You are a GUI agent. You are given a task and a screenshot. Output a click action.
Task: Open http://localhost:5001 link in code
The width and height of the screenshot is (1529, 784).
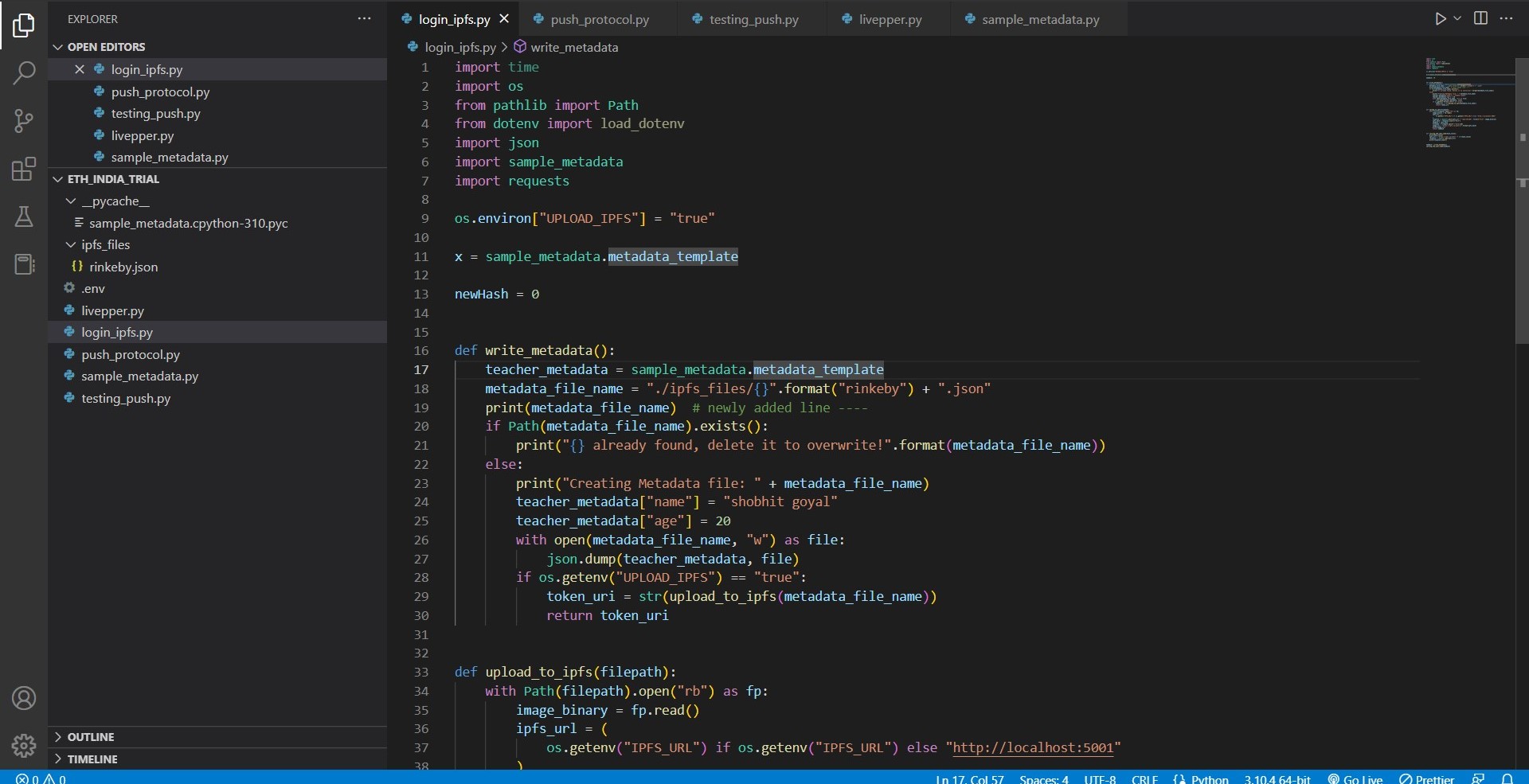(x=1033, y=747)
